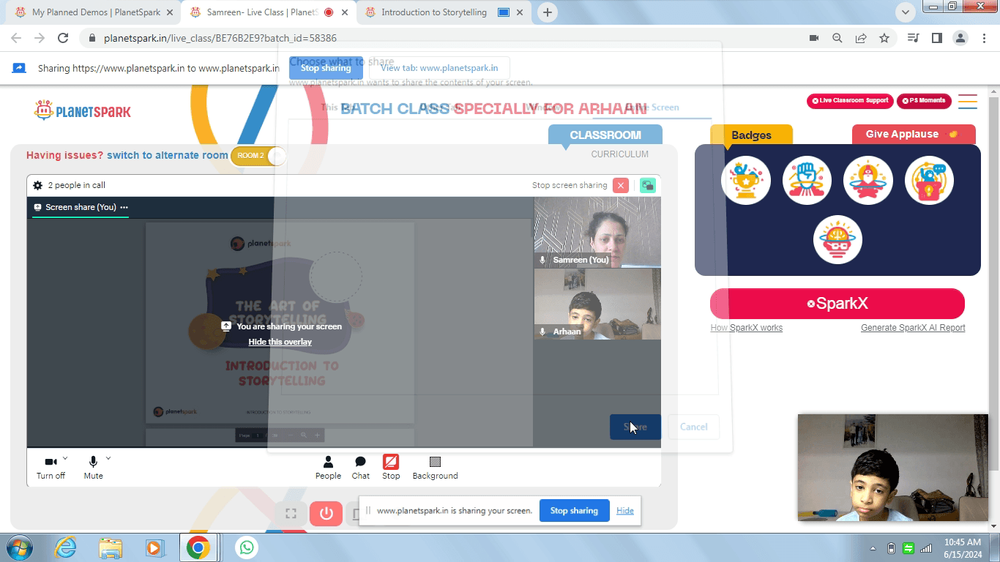1000x562 pixels.
Task: Open File Explorer from taskbar
Action: [110, 548]
